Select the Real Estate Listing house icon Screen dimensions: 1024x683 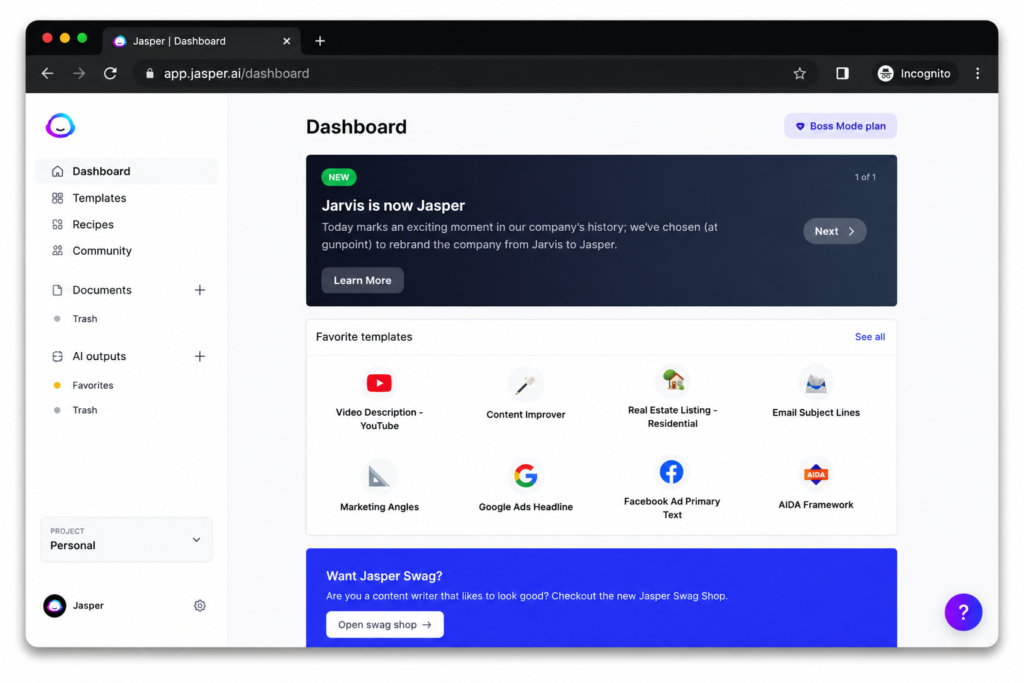tap(673, 380)
